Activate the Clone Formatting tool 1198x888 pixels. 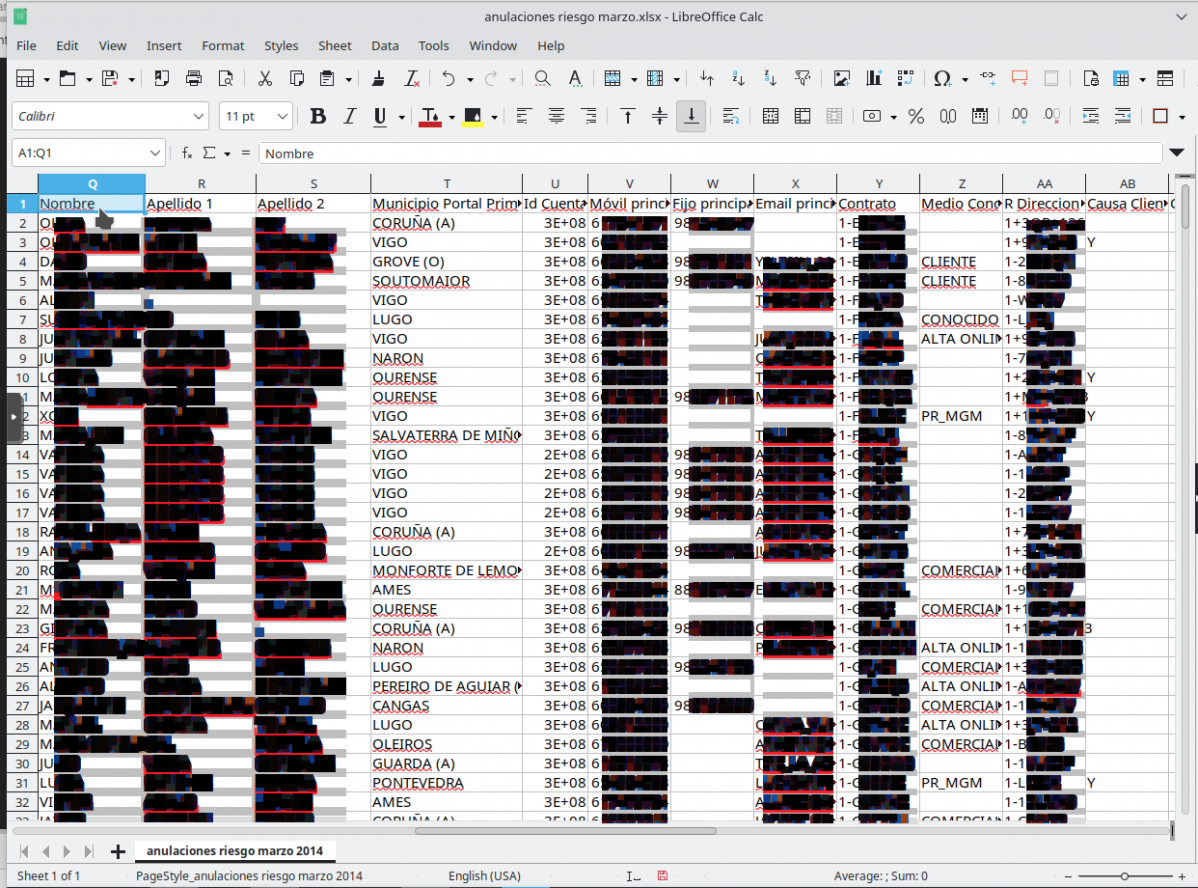point(378,78)
